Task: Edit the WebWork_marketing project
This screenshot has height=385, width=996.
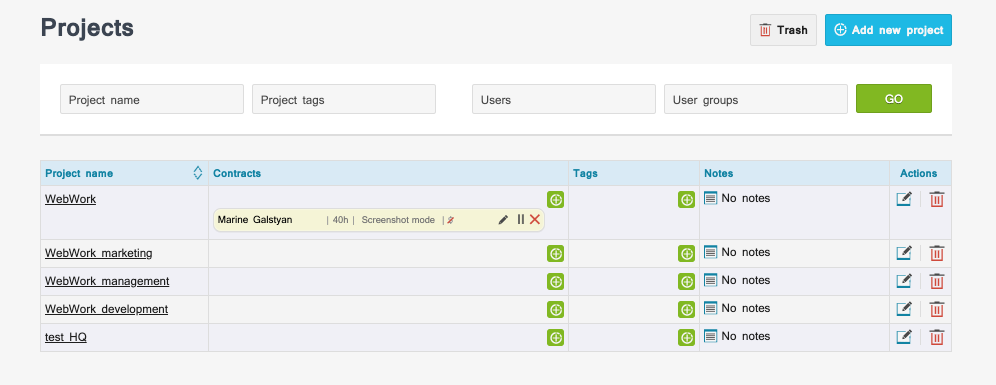Action: pyautogui.click(x=904, y=253)
